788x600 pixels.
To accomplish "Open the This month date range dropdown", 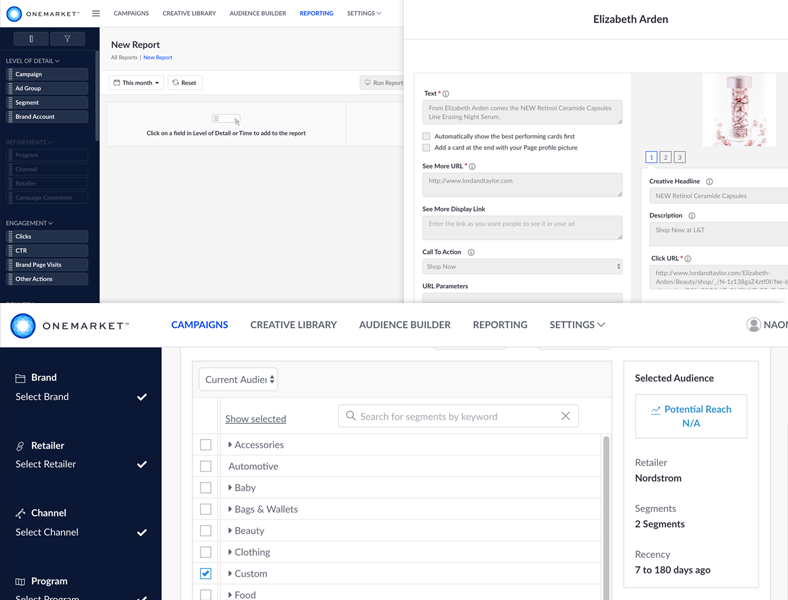I will point(136,82).
